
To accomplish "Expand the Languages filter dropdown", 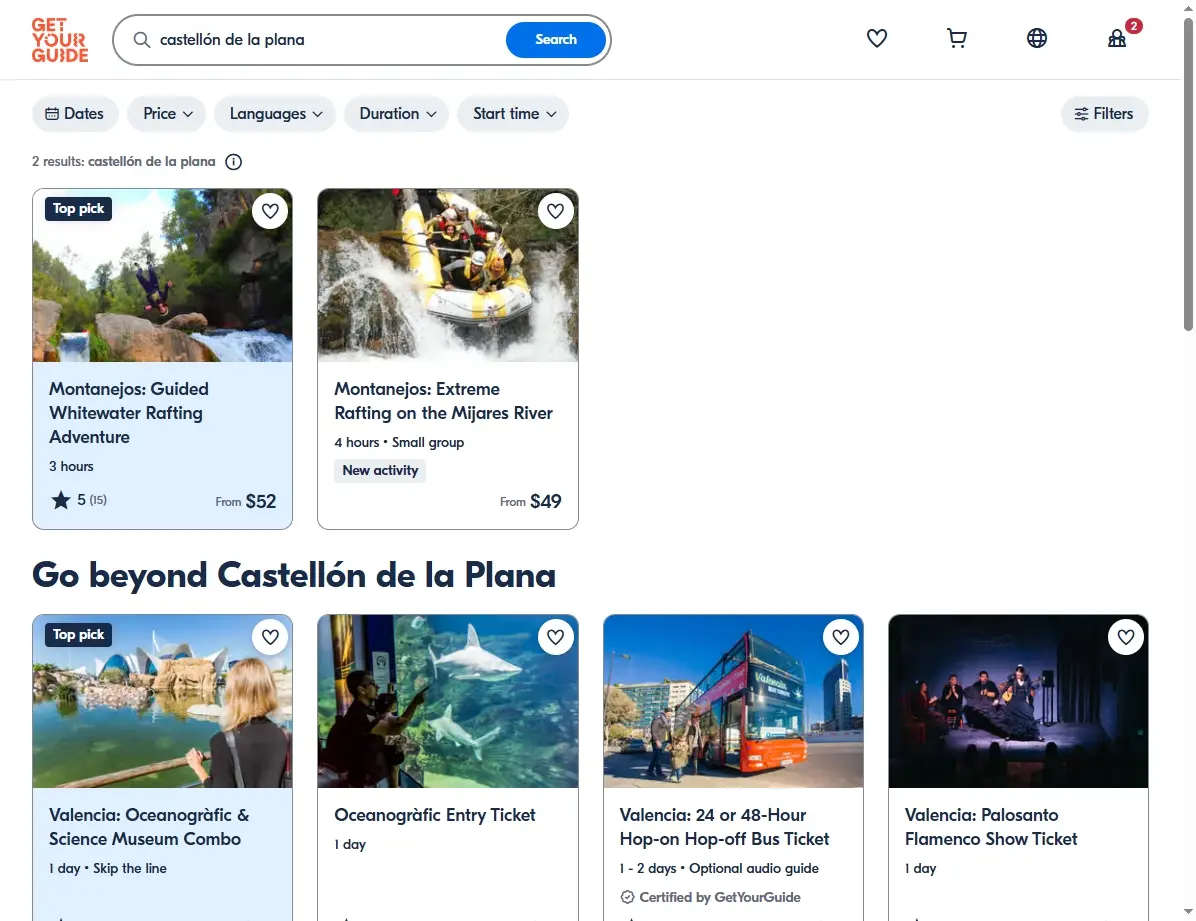I will 275,114.
